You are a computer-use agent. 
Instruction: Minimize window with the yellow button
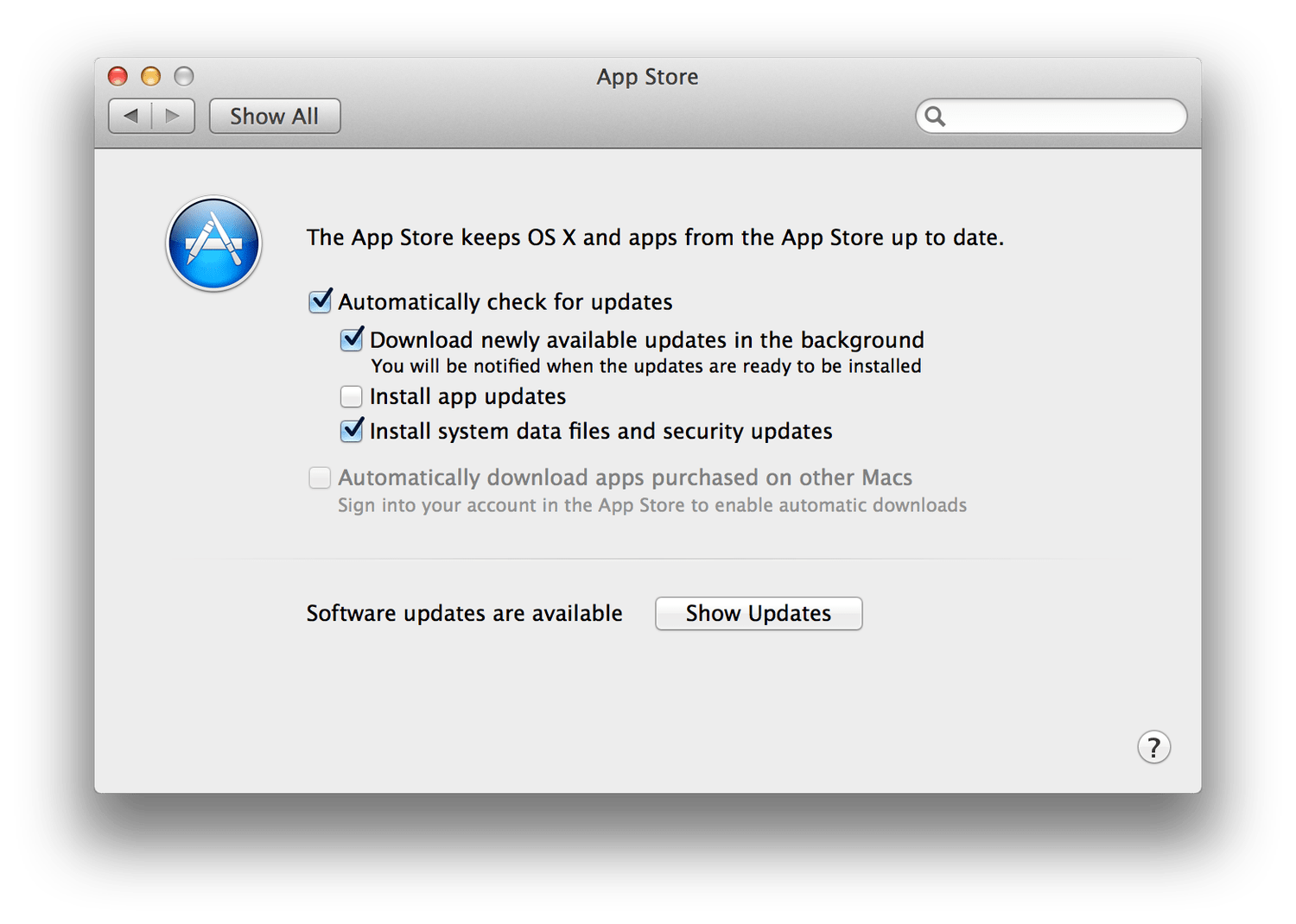click(150, 76)
